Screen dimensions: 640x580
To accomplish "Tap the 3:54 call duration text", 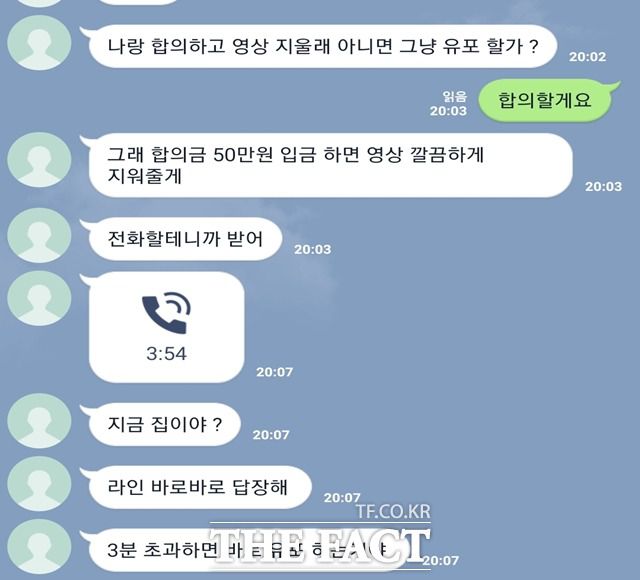I will (167, 354).
